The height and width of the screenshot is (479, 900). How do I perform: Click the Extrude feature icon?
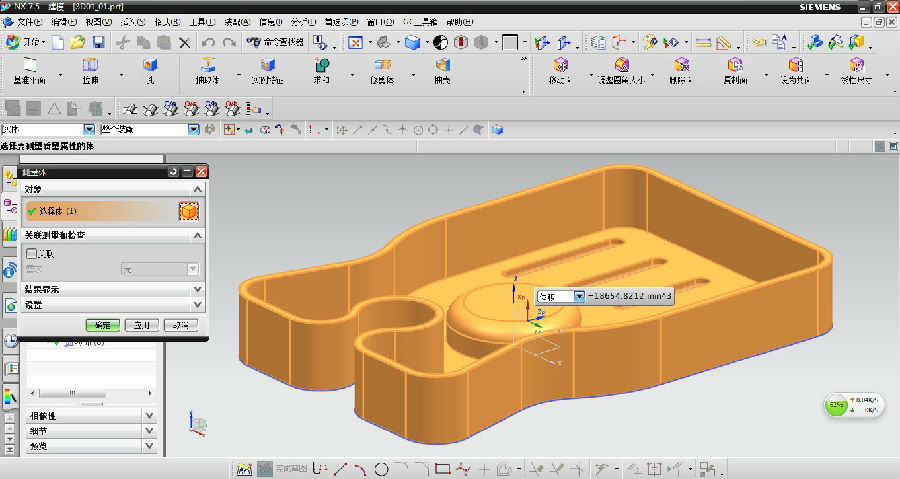(x=90, y=66)
